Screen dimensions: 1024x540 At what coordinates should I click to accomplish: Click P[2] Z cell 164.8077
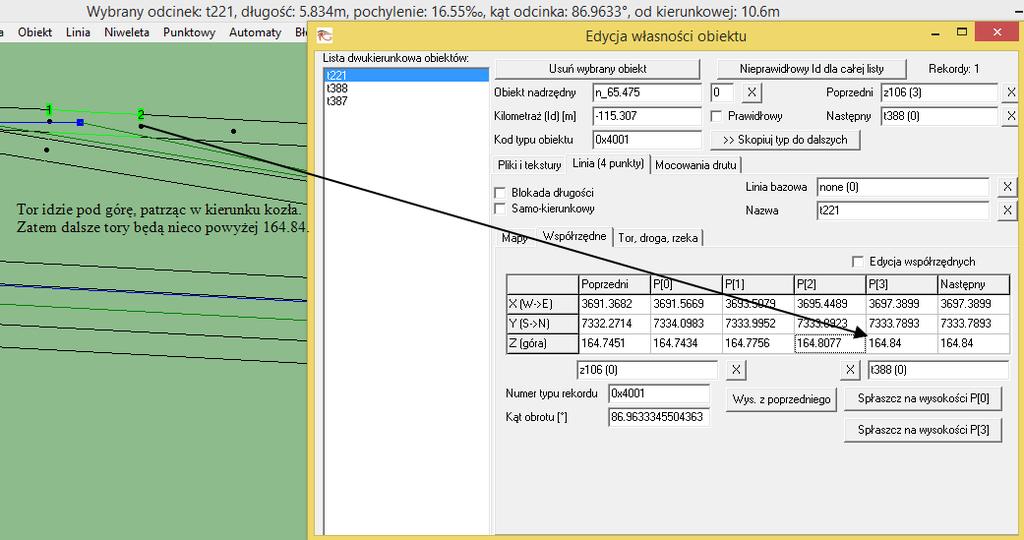(830, 343)
